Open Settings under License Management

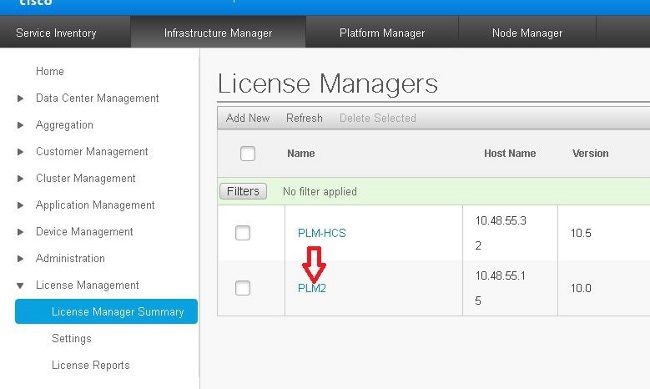tap(72, 338)
